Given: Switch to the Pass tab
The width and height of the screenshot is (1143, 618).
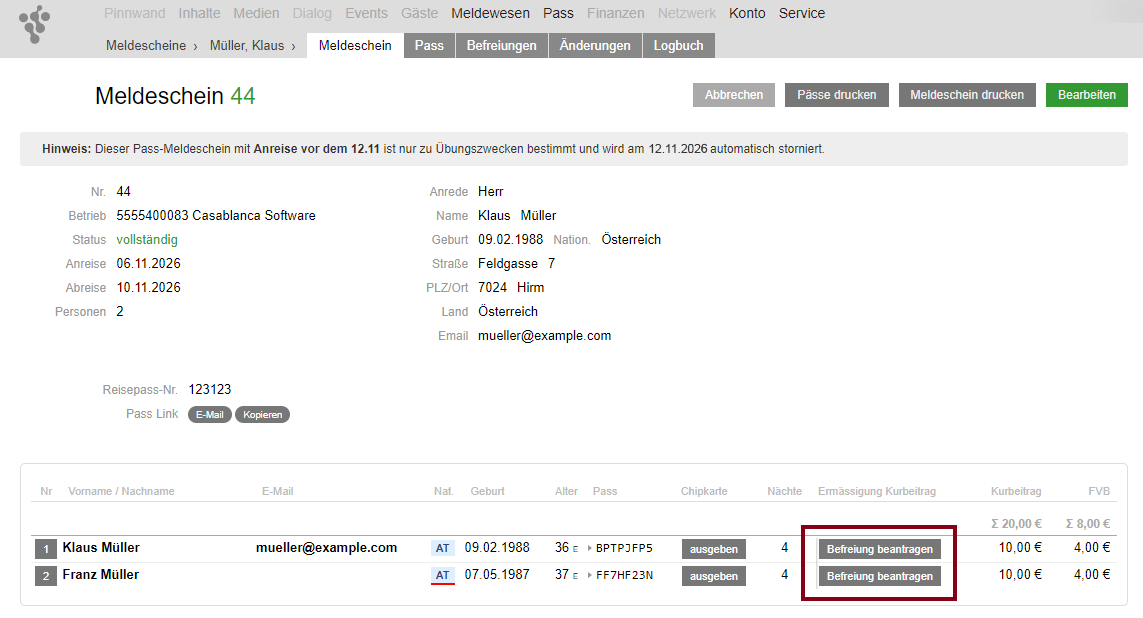Looking at the screenshot, I should coord(429,46).
